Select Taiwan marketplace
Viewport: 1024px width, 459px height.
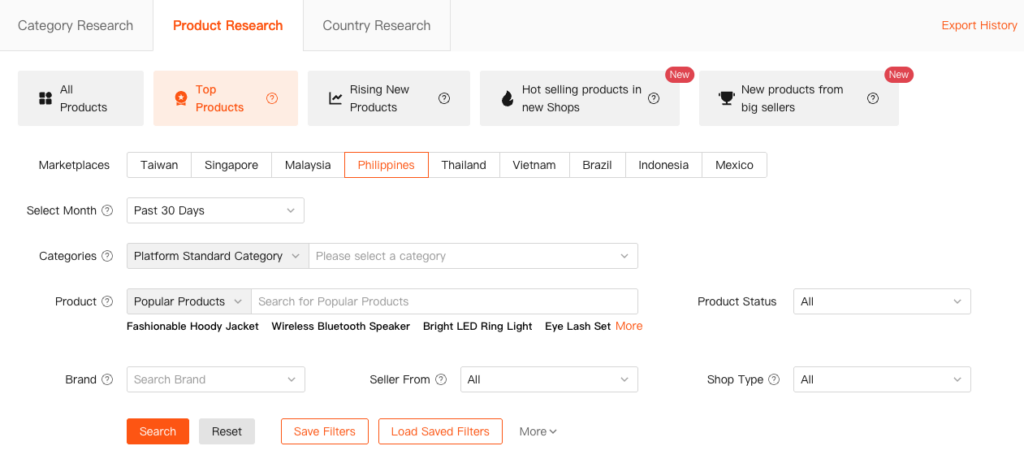click(159, 165)
